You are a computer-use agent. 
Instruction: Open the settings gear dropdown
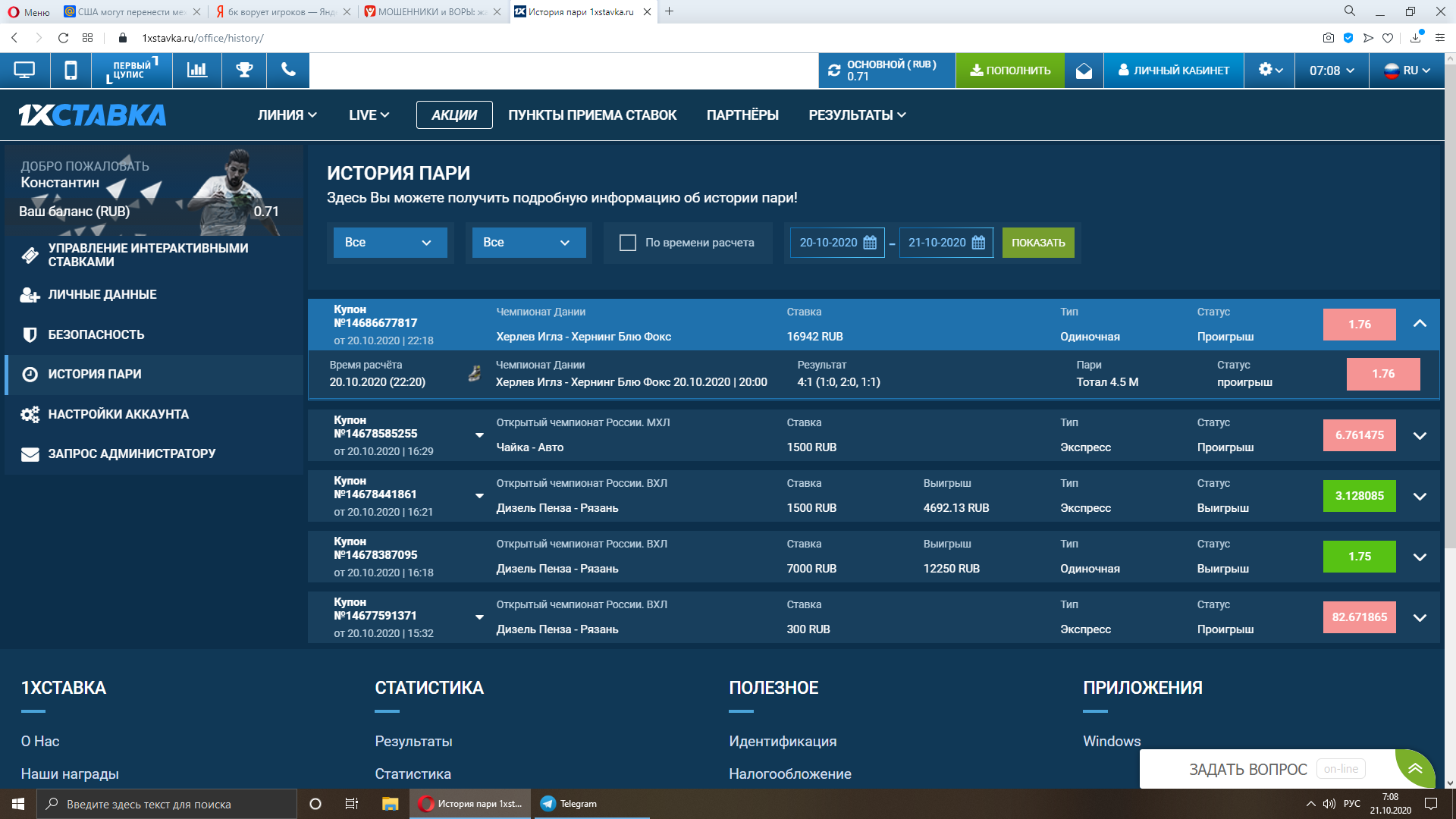[1270, 71]
